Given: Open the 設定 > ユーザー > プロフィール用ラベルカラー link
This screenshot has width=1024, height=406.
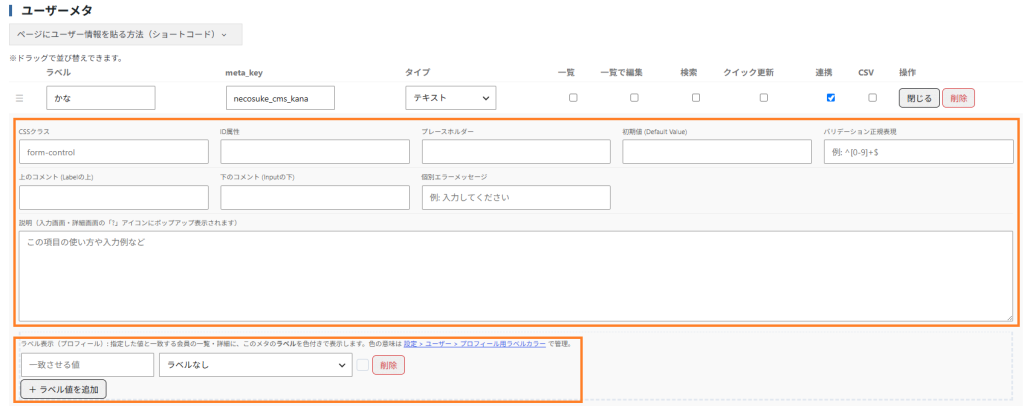Looking at the screenshot, I should click(x=475, y=343).
